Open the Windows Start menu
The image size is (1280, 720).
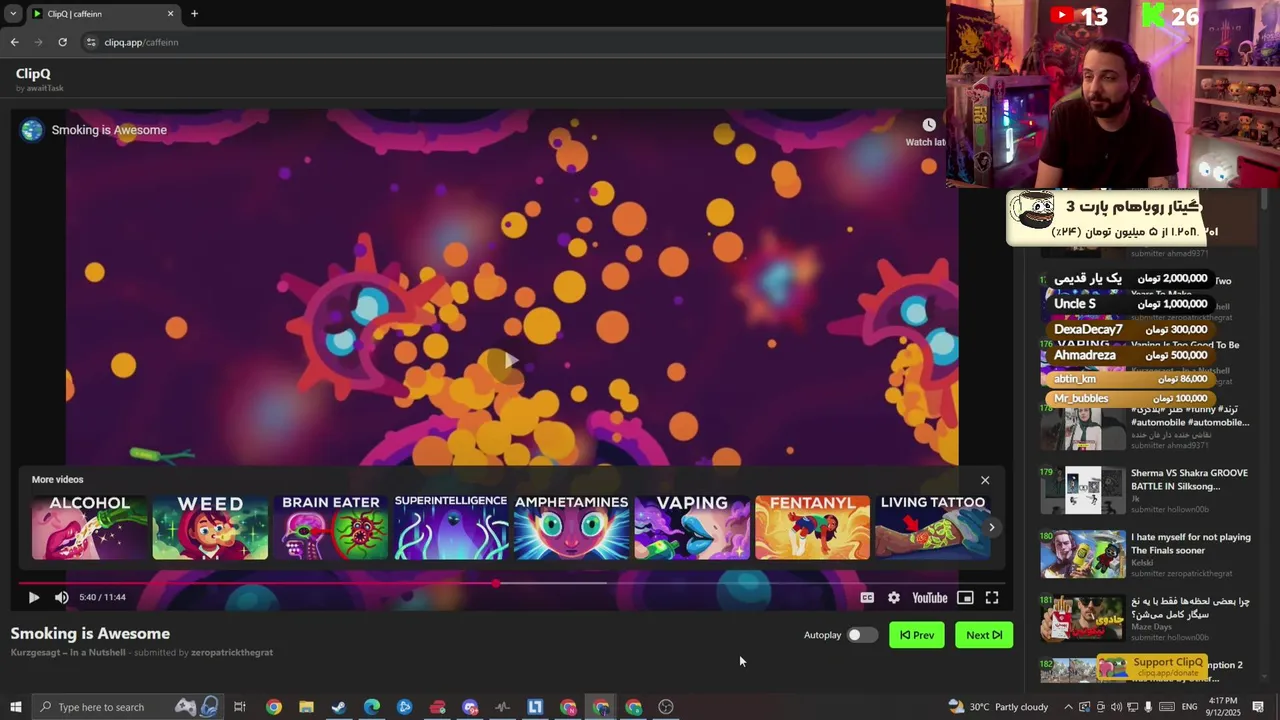[15, 707]
